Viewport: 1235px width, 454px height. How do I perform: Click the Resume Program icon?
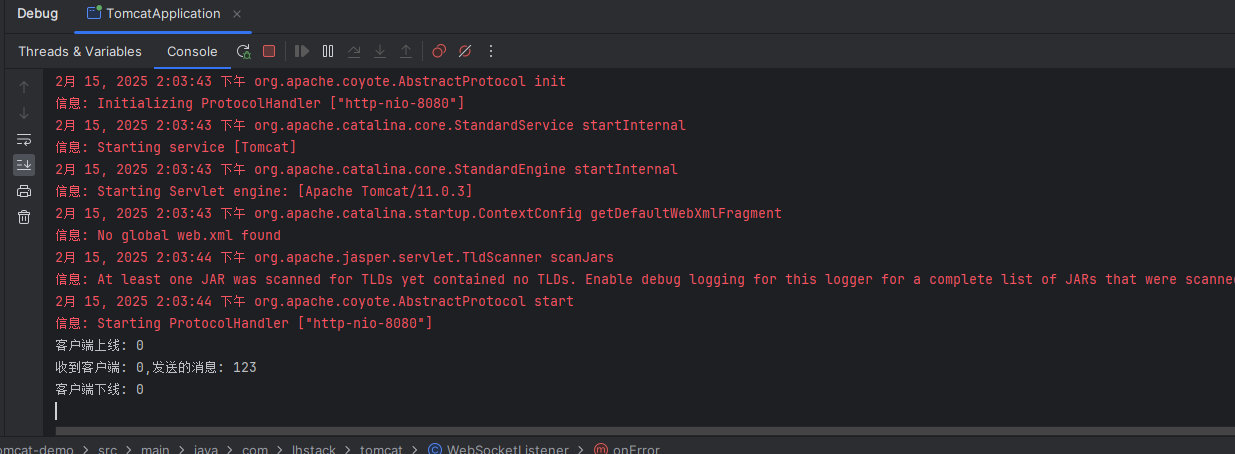[302, 51]
